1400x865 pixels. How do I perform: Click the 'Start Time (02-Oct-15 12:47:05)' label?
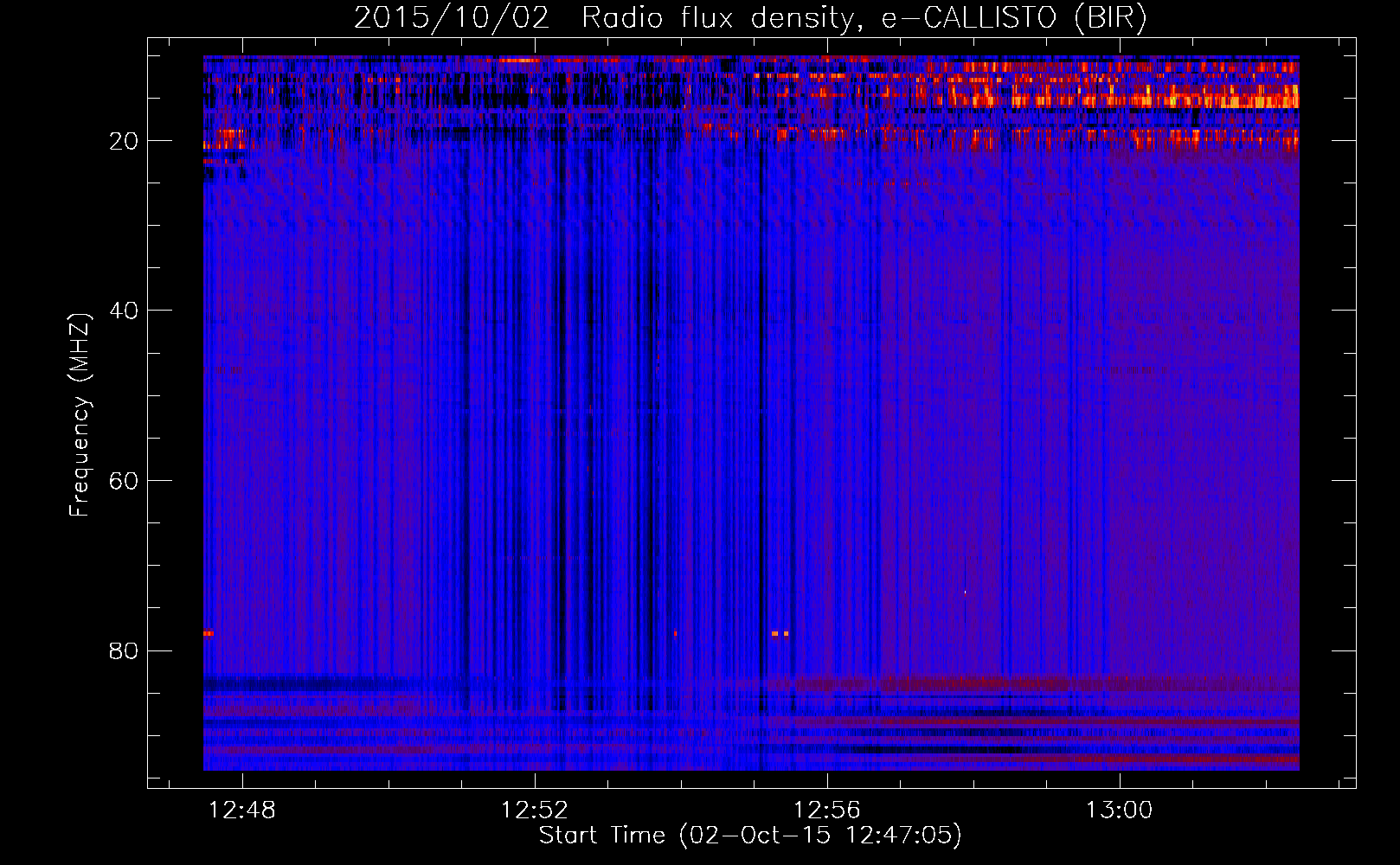[750, 836]
